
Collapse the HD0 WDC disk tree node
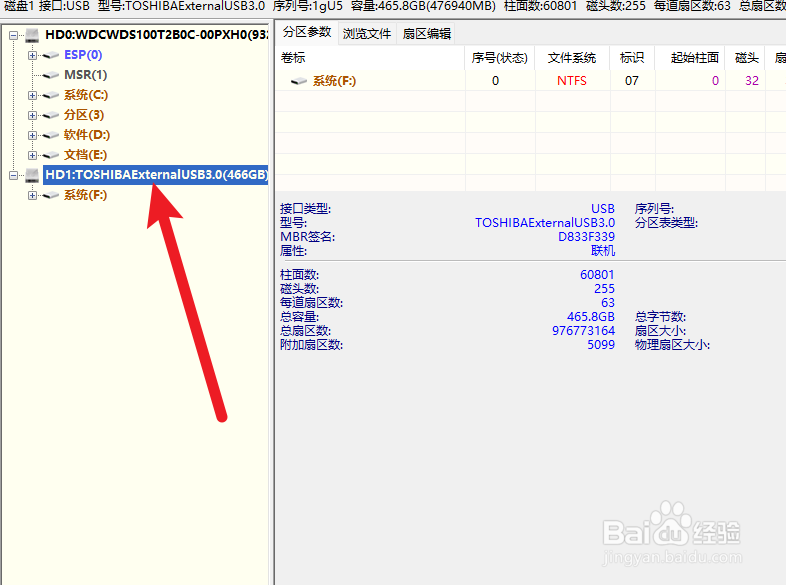14,35
